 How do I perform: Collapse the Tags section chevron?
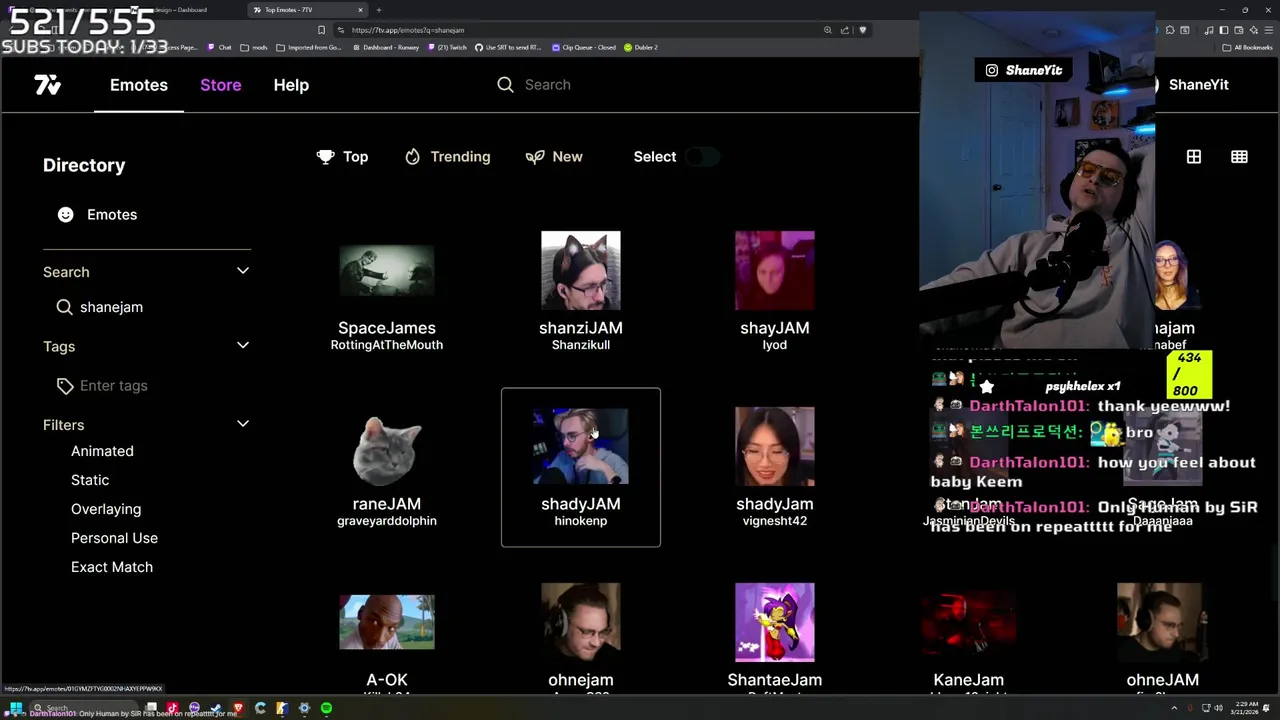click(x=242, y=345)
